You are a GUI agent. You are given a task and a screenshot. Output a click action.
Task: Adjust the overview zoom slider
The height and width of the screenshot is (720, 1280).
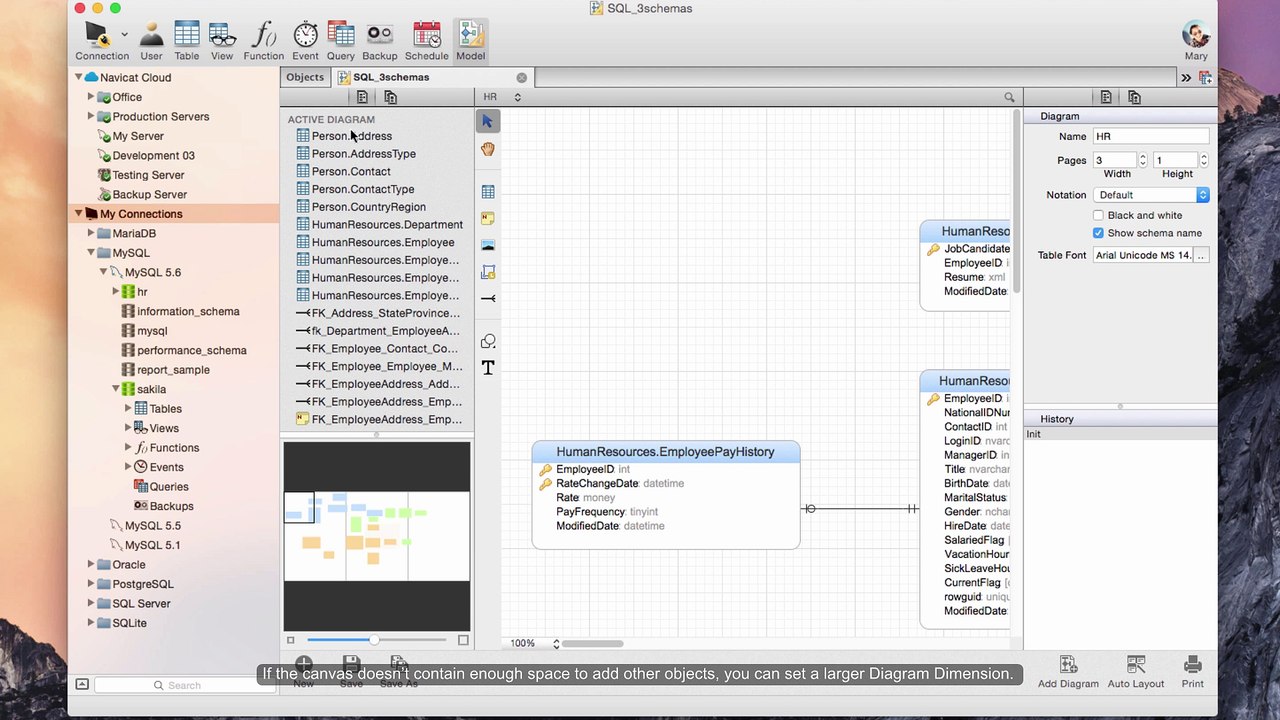(376, 640)
